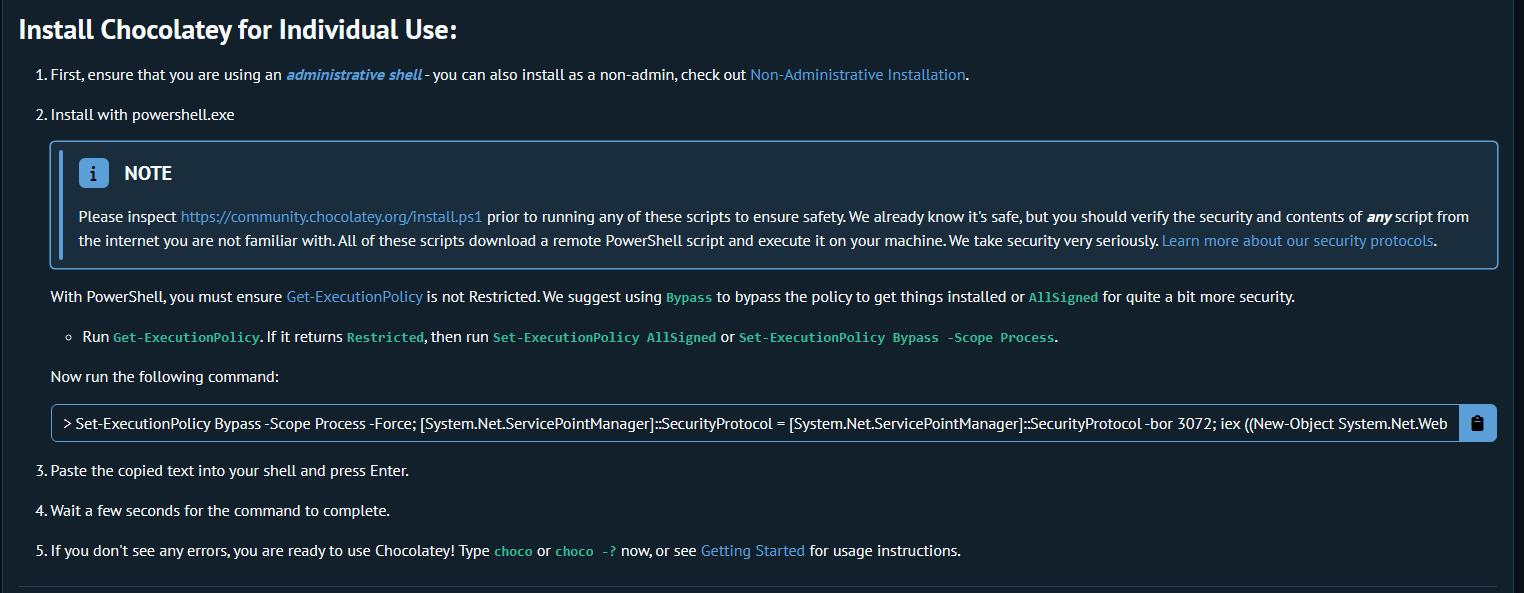Open the community.chocolatey.org install.ps1 link
The image size is (1524, 593).
tap(331, 217)
